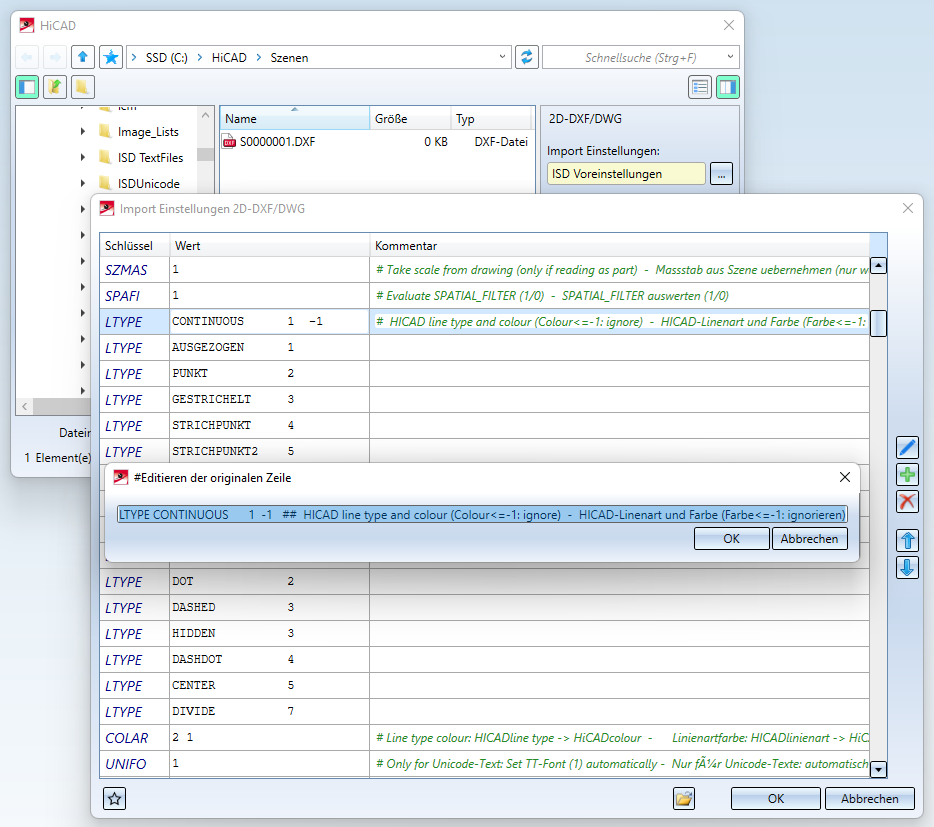The width and height of the screenshot is (934, 827).
Task: Click the folder with green arrow icon
Action: pyautogui.click(x=55, y=87)
